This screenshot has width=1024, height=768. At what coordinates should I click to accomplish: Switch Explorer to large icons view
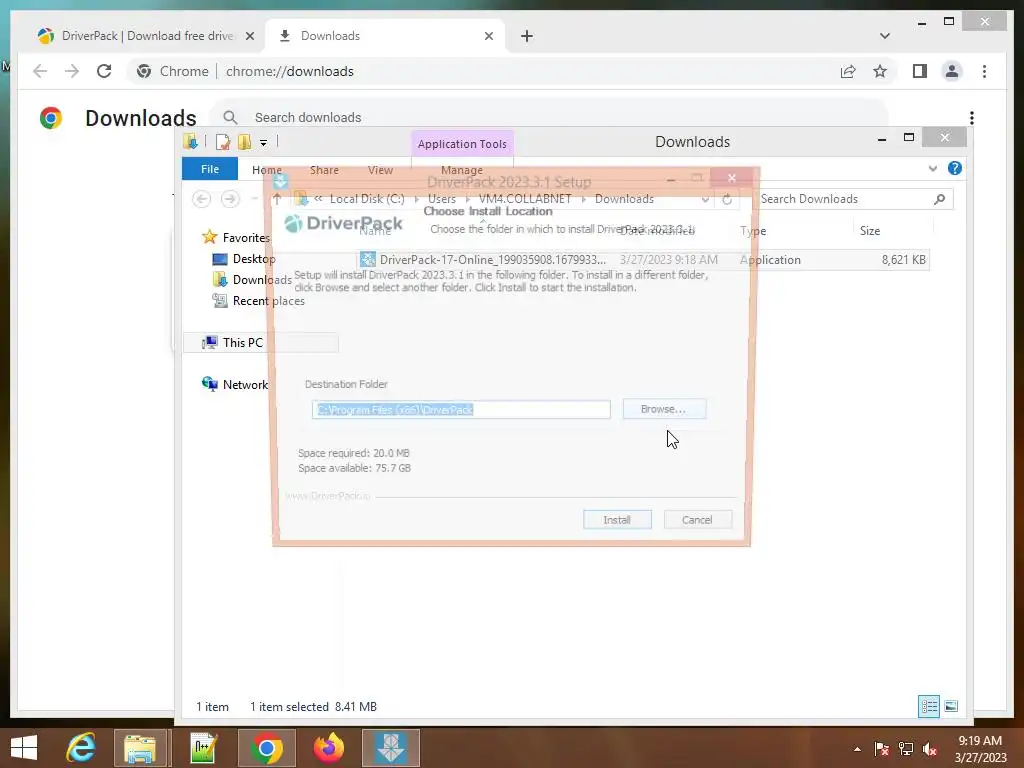[952, 706]
